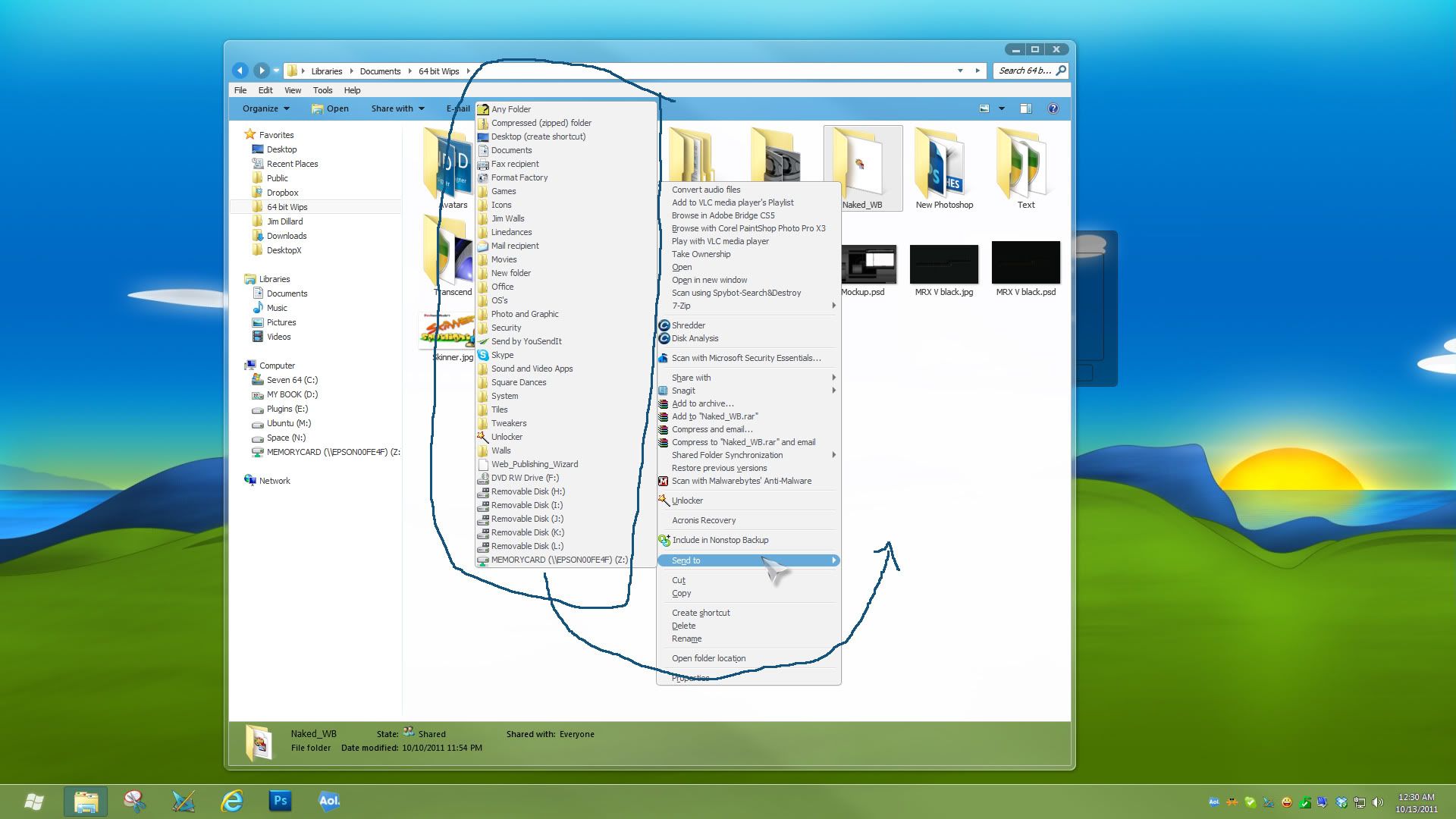Expand Shared Folder Synchronization submenu
The image size is (1456, 819).
pyautogui.click(x=748, y=455)
